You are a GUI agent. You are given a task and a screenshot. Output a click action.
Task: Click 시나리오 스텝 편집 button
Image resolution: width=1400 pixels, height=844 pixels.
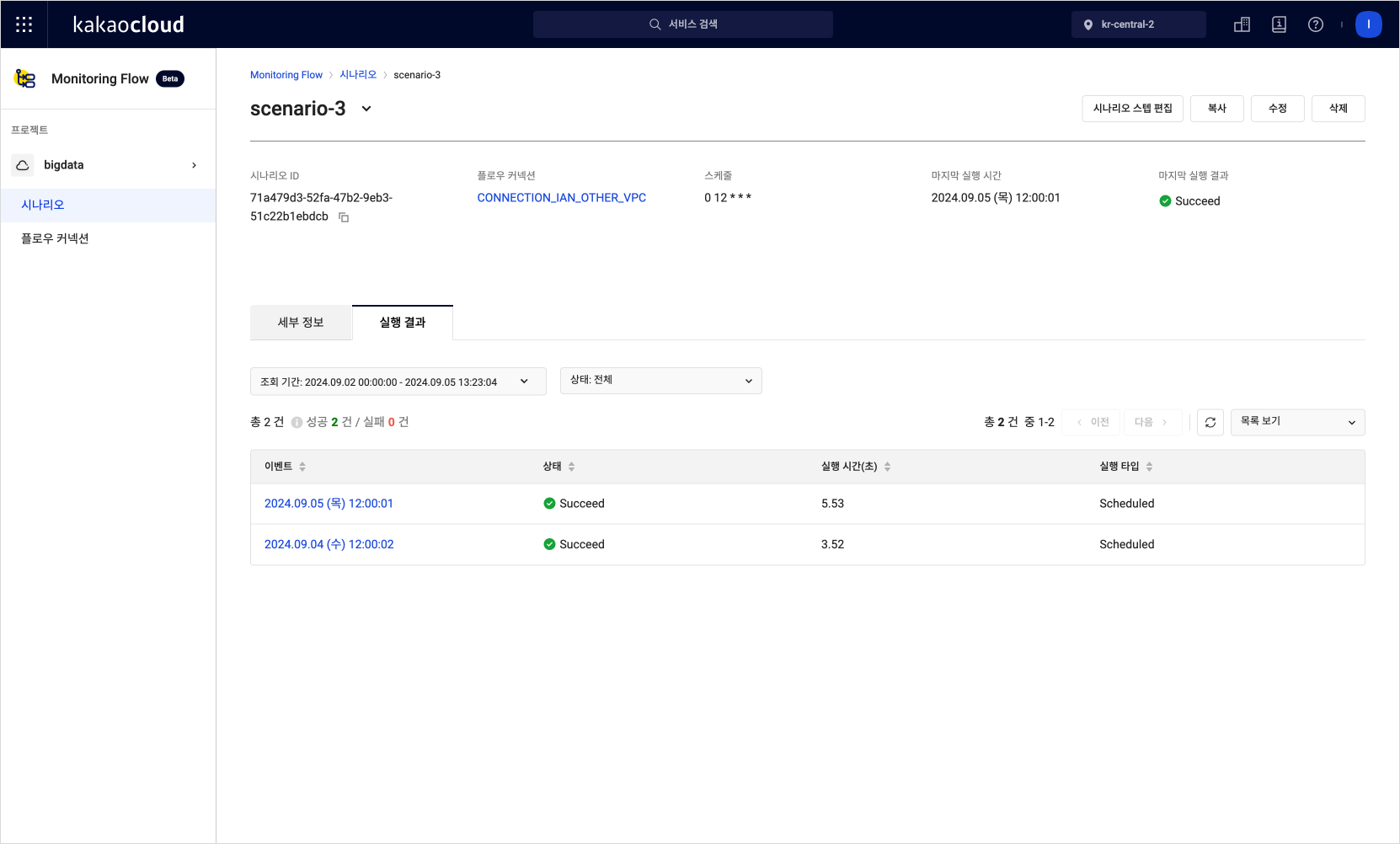tap(1133, 109)
